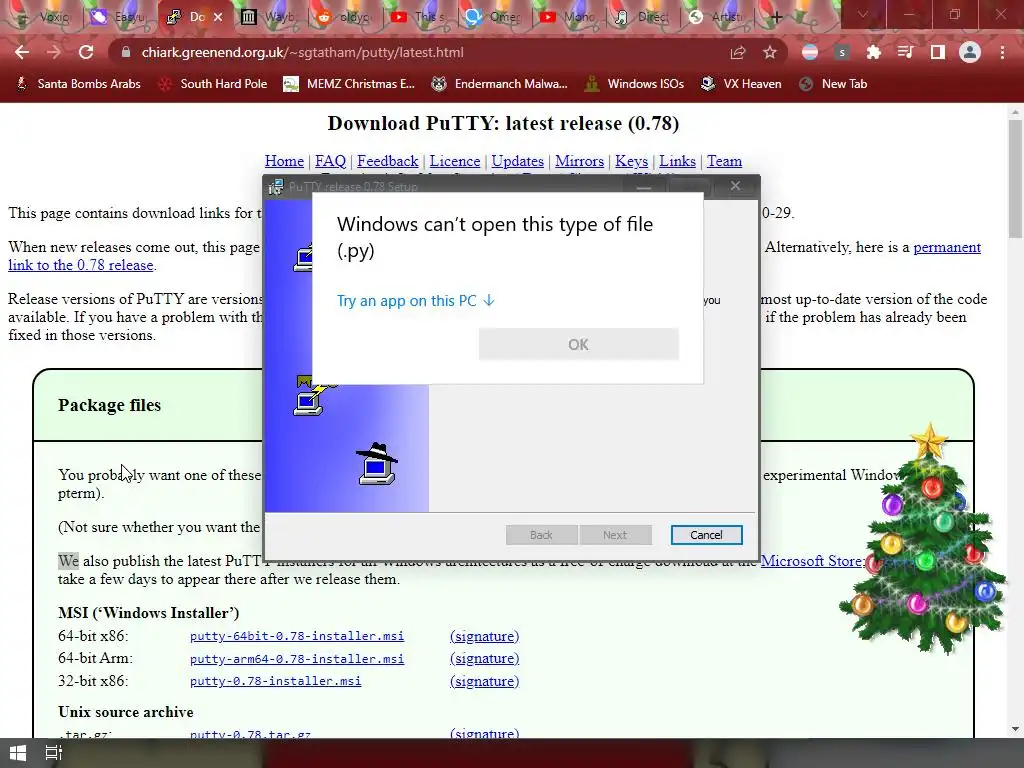Cancel the PuTTY Setup wizard
1024x768 pixels.
706,535
